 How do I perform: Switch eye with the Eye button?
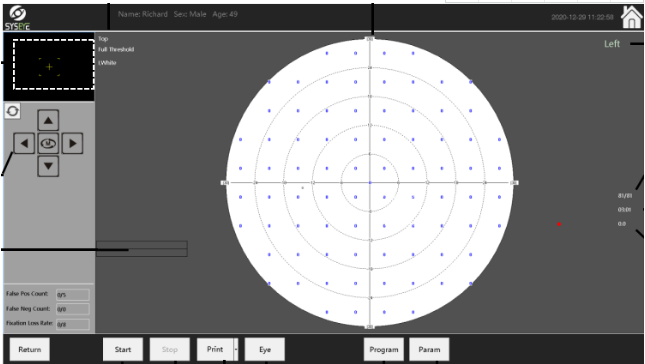coord(265,349)
